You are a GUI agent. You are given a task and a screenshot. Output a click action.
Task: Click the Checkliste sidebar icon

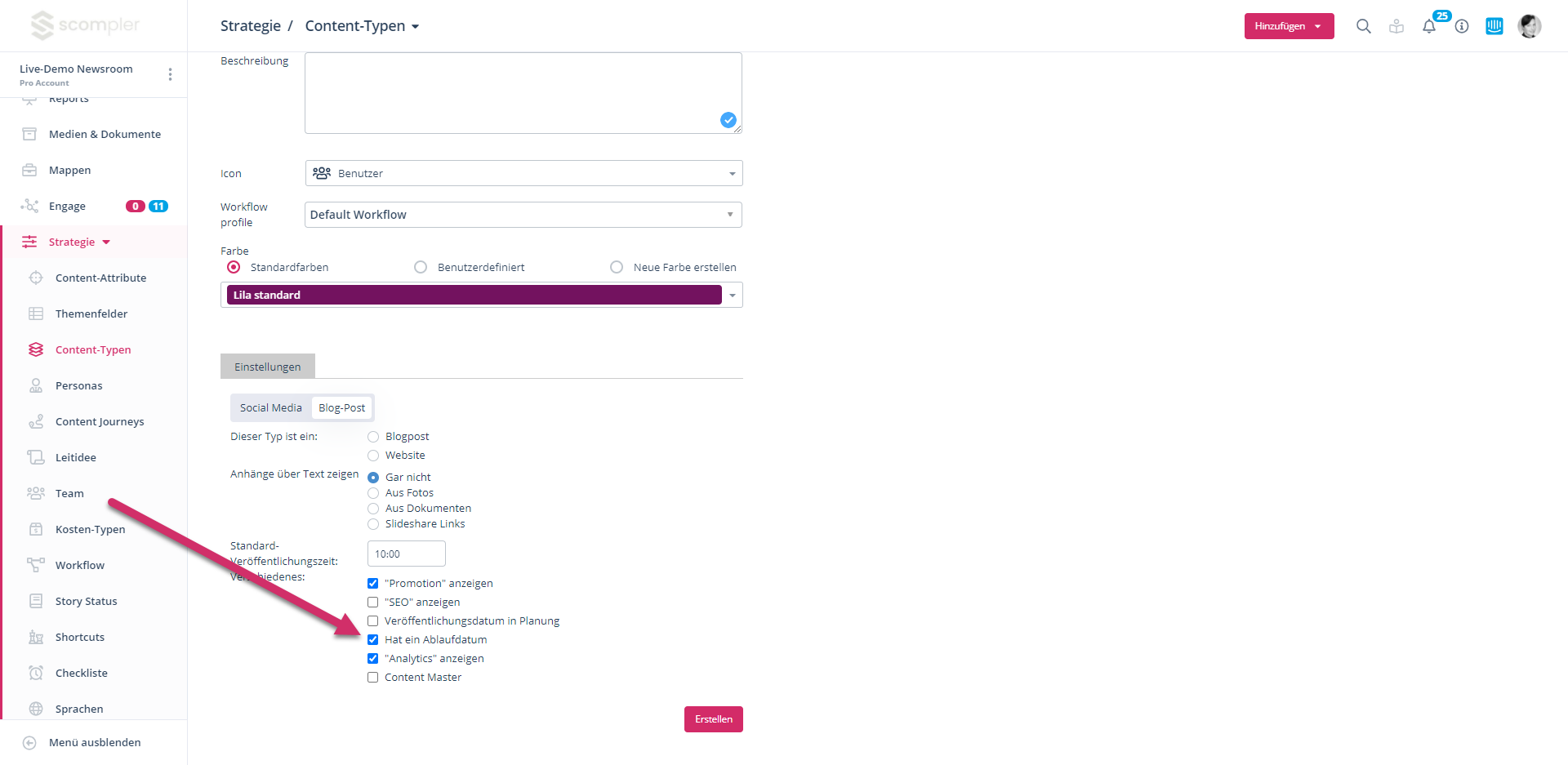coord(36,673)
